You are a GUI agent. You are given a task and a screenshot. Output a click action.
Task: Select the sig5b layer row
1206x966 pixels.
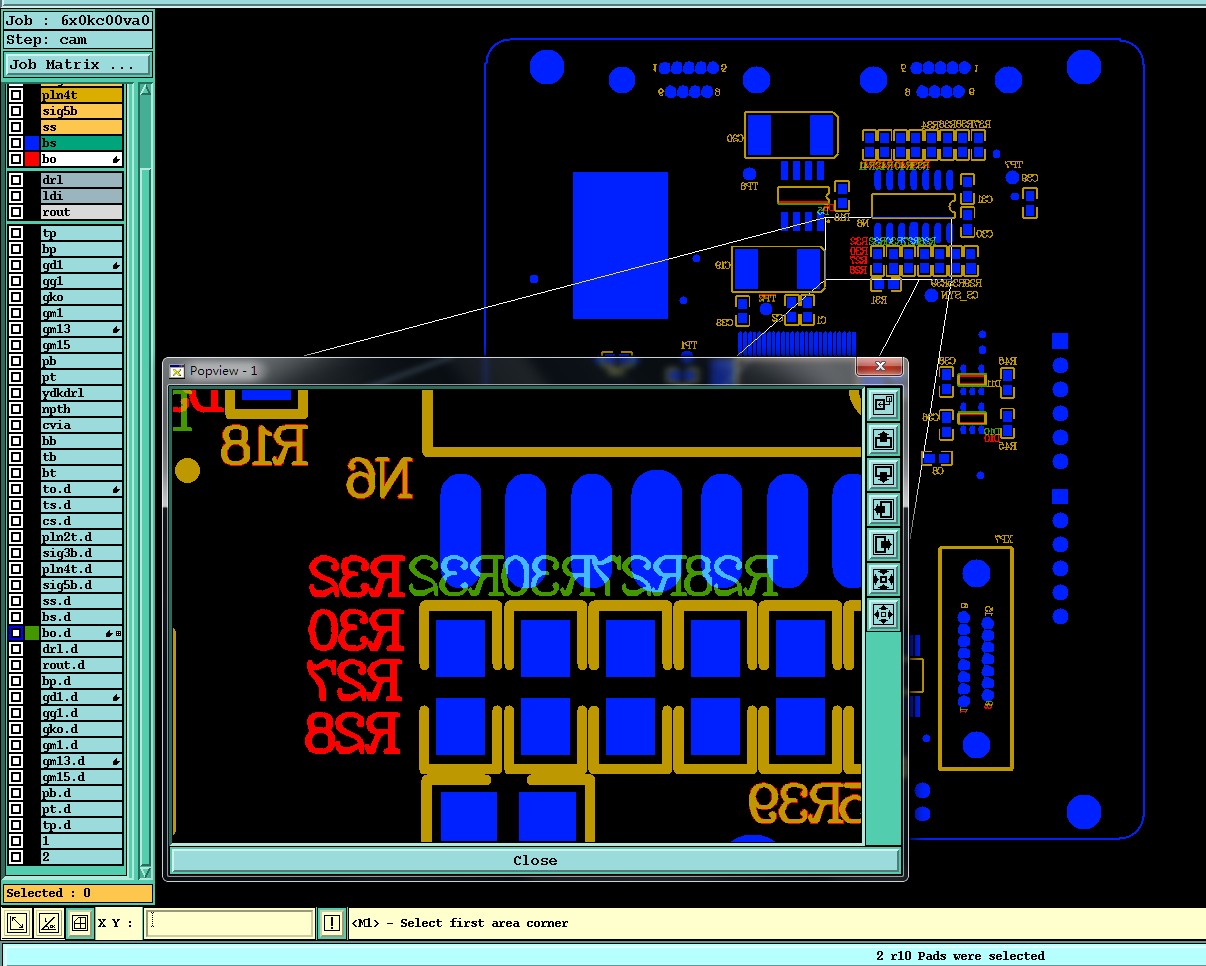82,111
